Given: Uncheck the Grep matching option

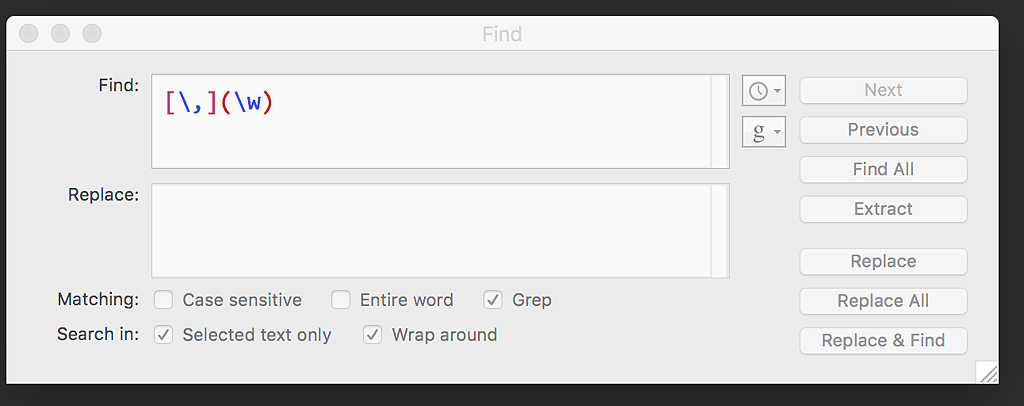Looking at the screenshot, I should [x=493, y=300].
